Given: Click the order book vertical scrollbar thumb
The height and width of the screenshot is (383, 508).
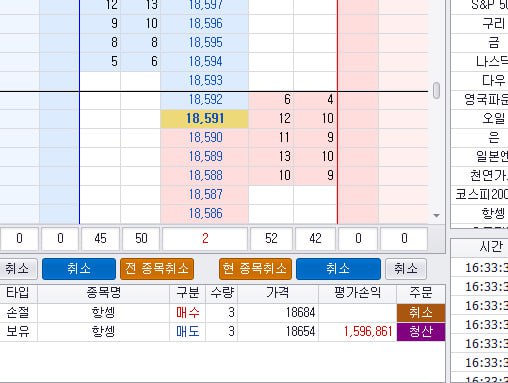Looking at the screenshot, I should [436, 90].
